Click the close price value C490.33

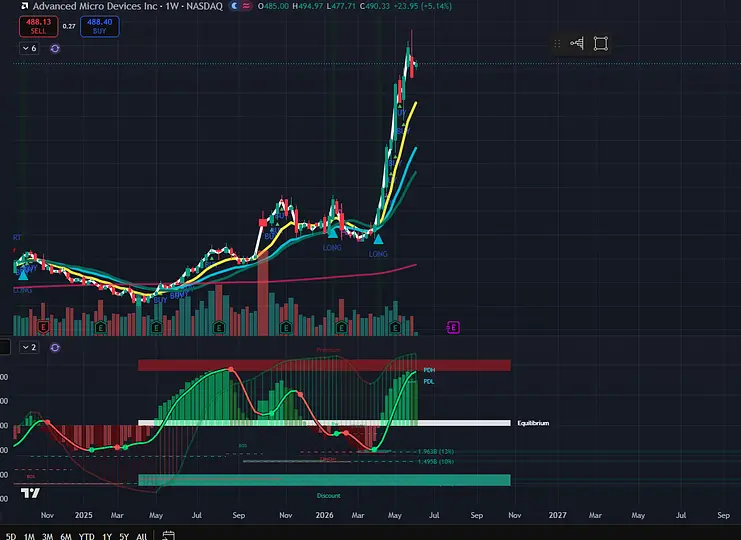[375, 6]
